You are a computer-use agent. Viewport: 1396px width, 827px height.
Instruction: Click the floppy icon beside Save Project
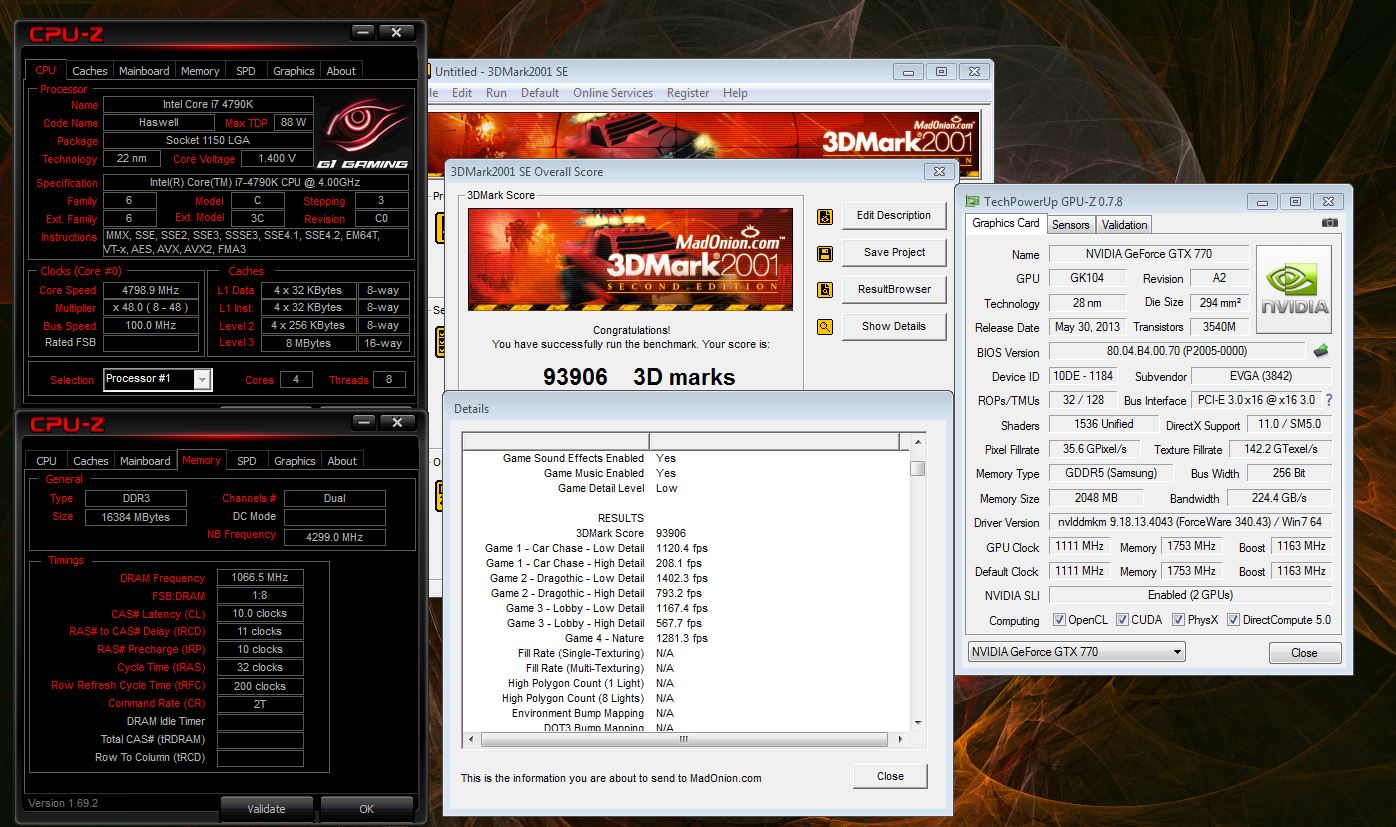pos(825,253)
